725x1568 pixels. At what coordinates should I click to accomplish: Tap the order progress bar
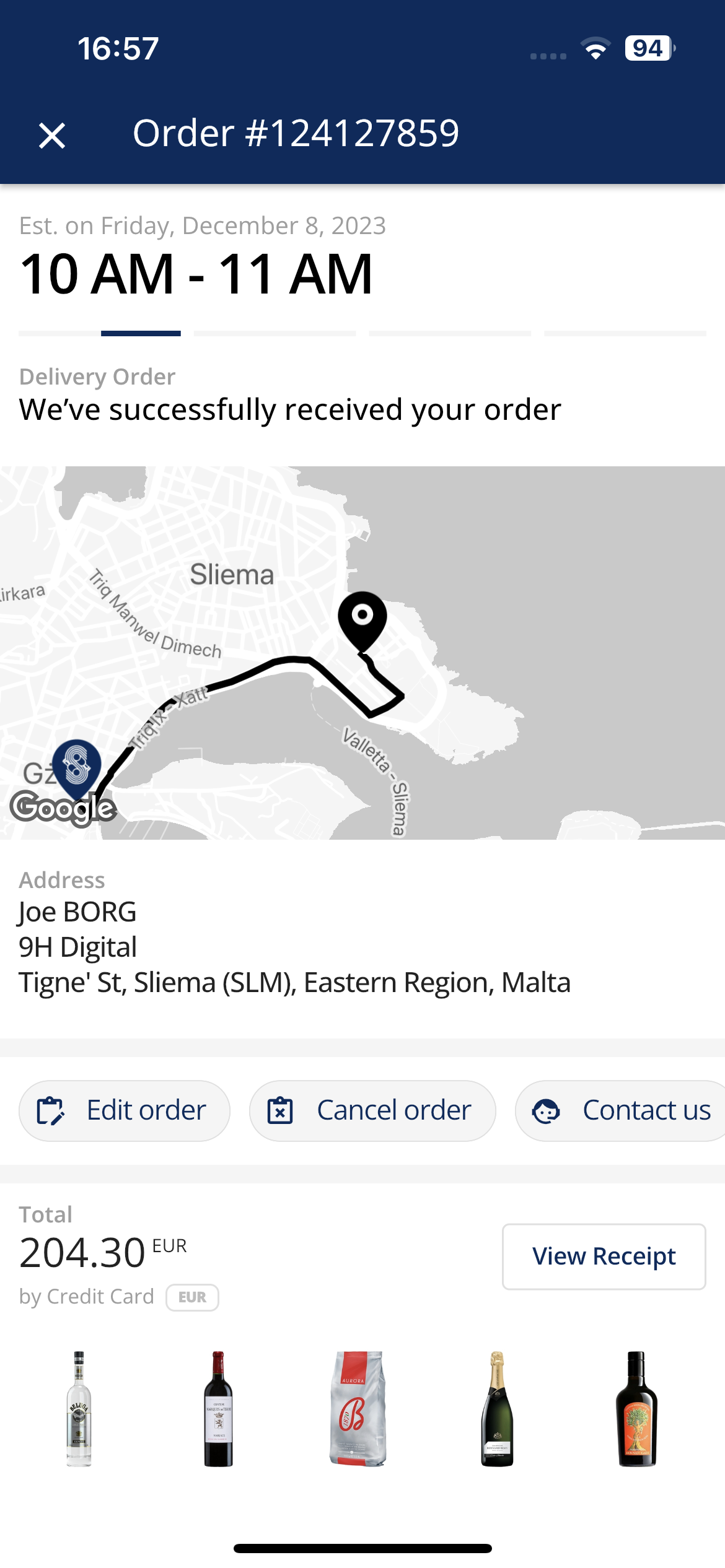(362, 334)
